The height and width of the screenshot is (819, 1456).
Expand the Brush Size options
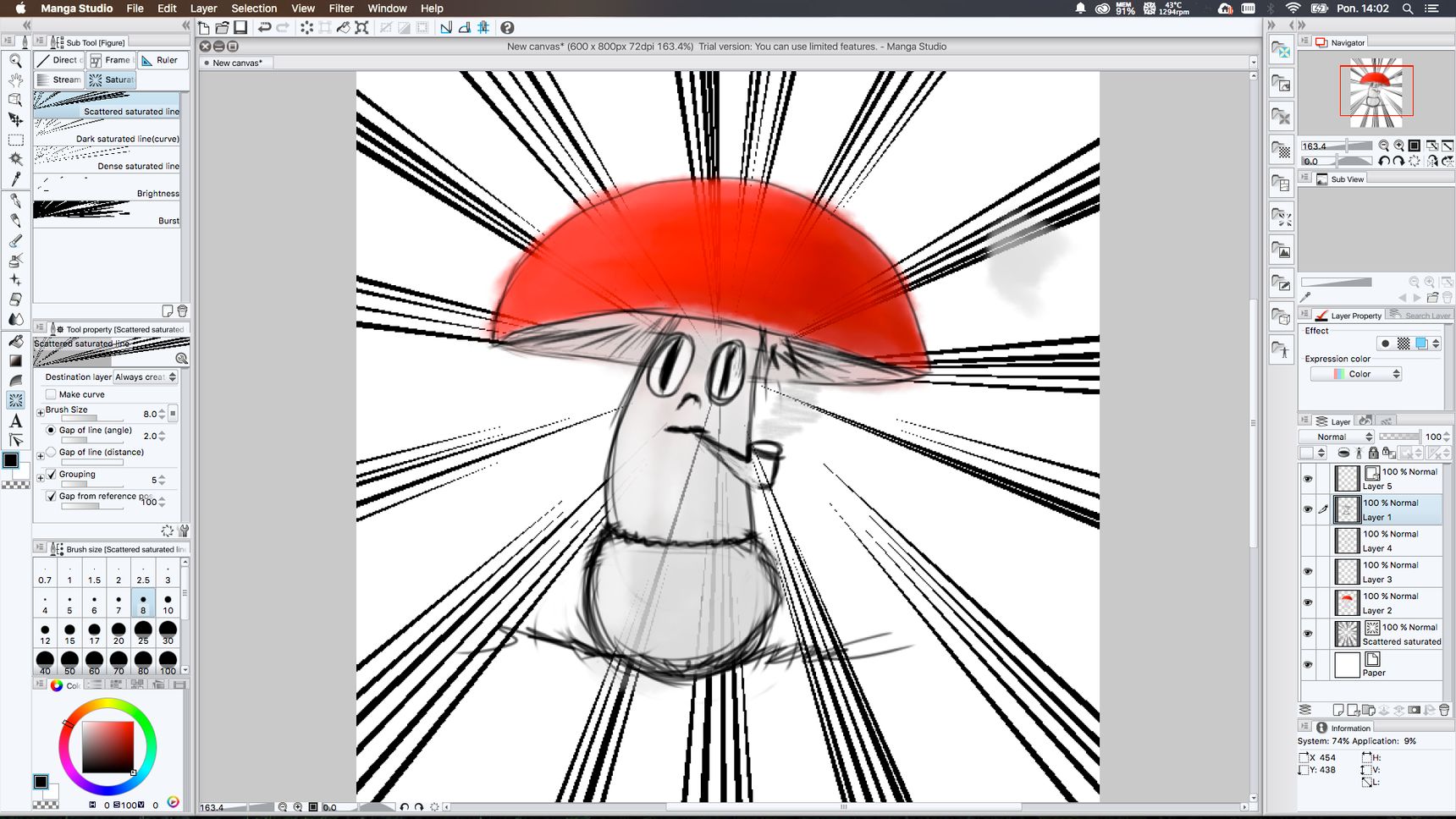(40, 413)
